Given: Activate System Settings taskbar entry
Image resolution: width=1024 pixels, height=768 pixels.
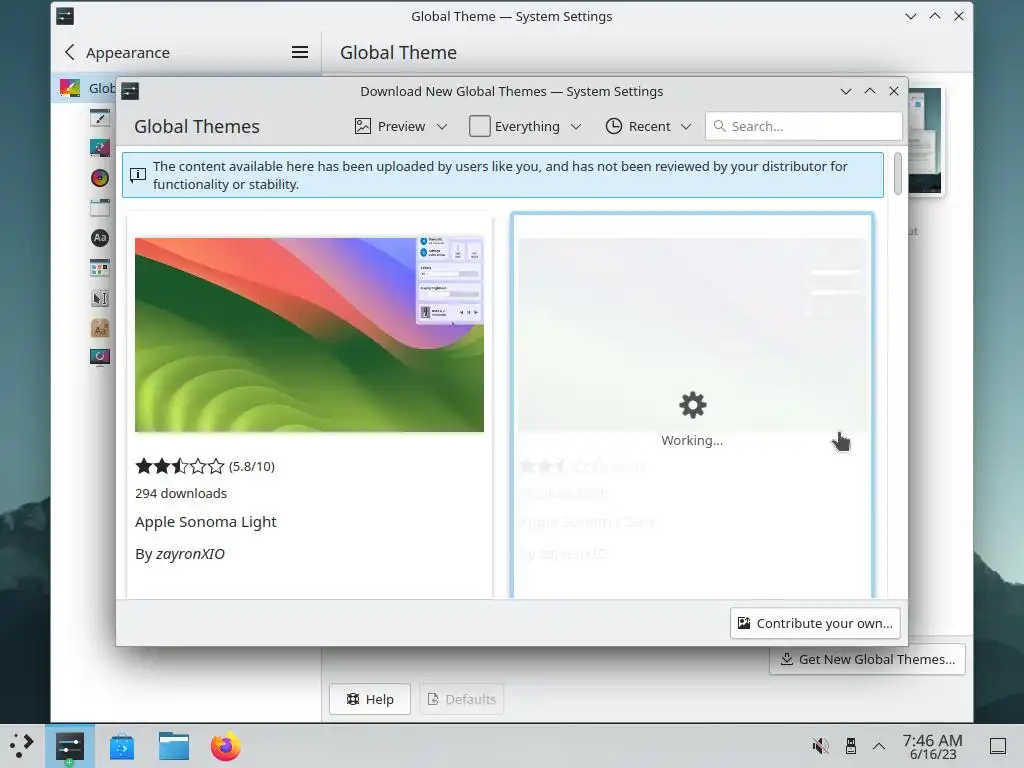Looking at the screenshot, I should point(70,746).
